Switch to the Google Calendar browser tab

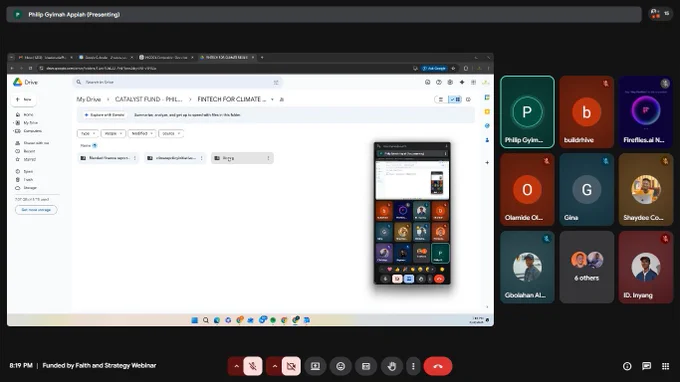106,57
